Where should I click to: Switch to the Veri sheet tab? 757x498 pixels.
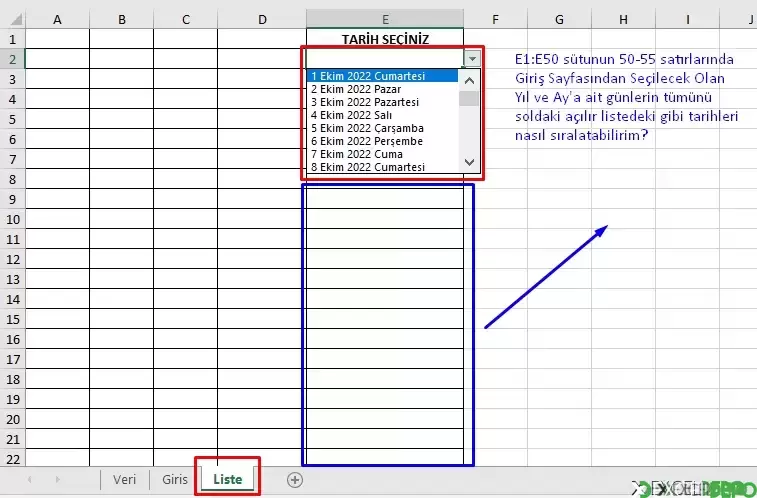pos(125,479)
